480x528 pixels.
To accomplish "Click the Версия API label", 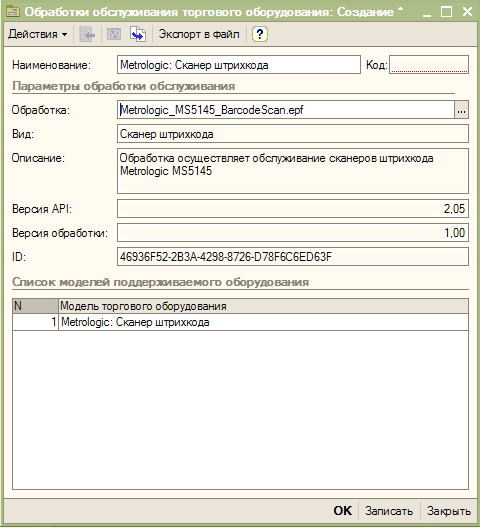I will point(42,209).
